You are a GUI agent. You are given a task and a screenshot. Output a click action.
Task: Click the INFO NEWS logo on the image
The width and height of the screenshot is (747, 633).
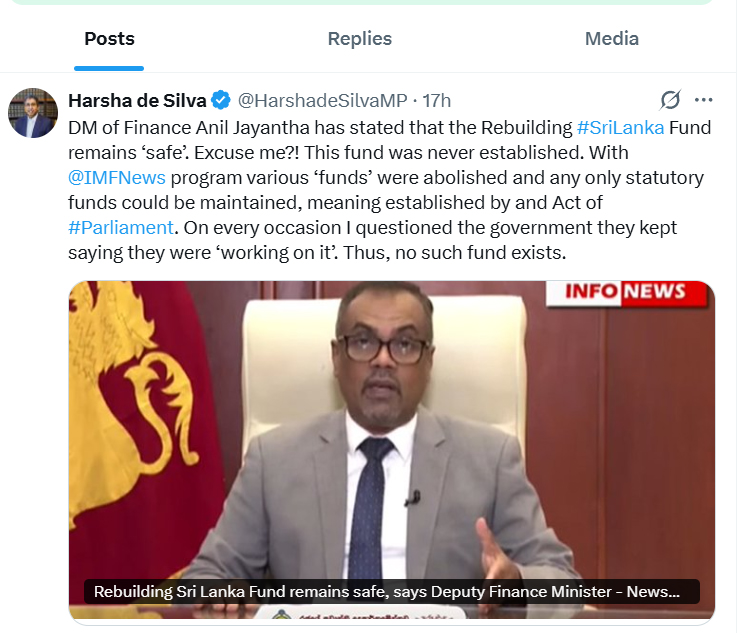(x=626, y=291)
